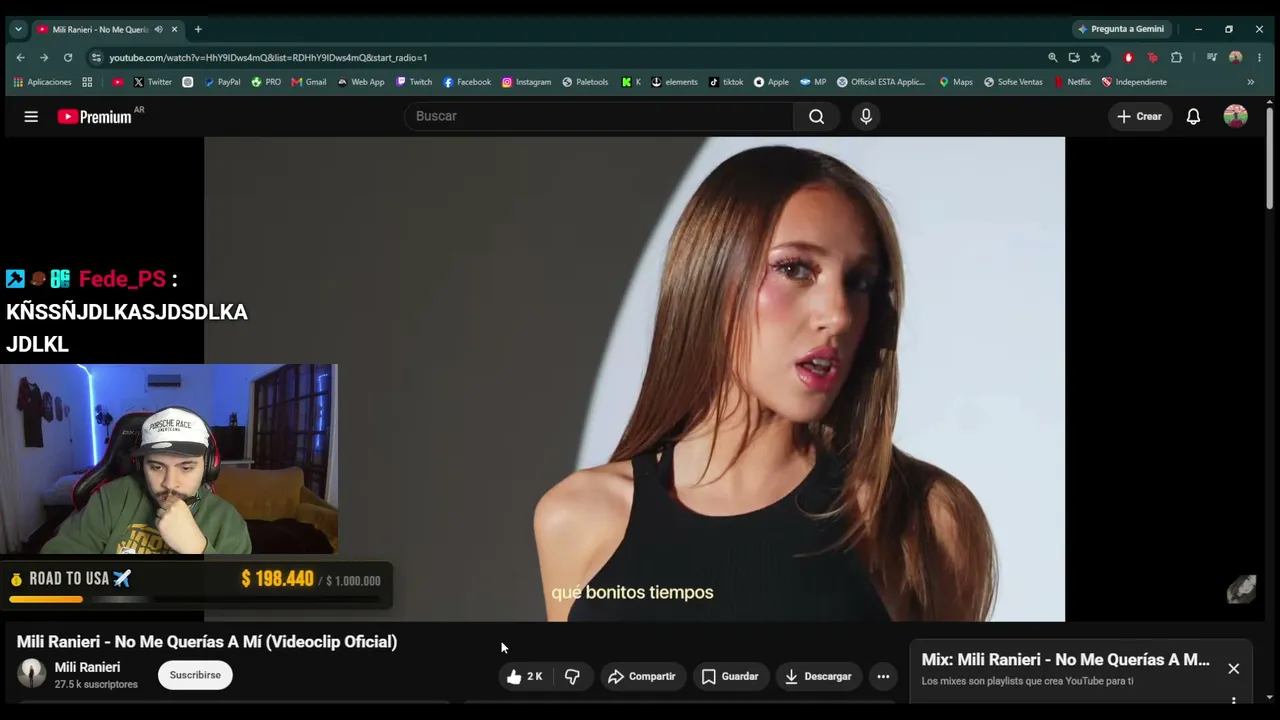The image size is (1280, 720).
Task: Show hidden bookmarks with double chevron
Action: click(x=1250, y=82)
